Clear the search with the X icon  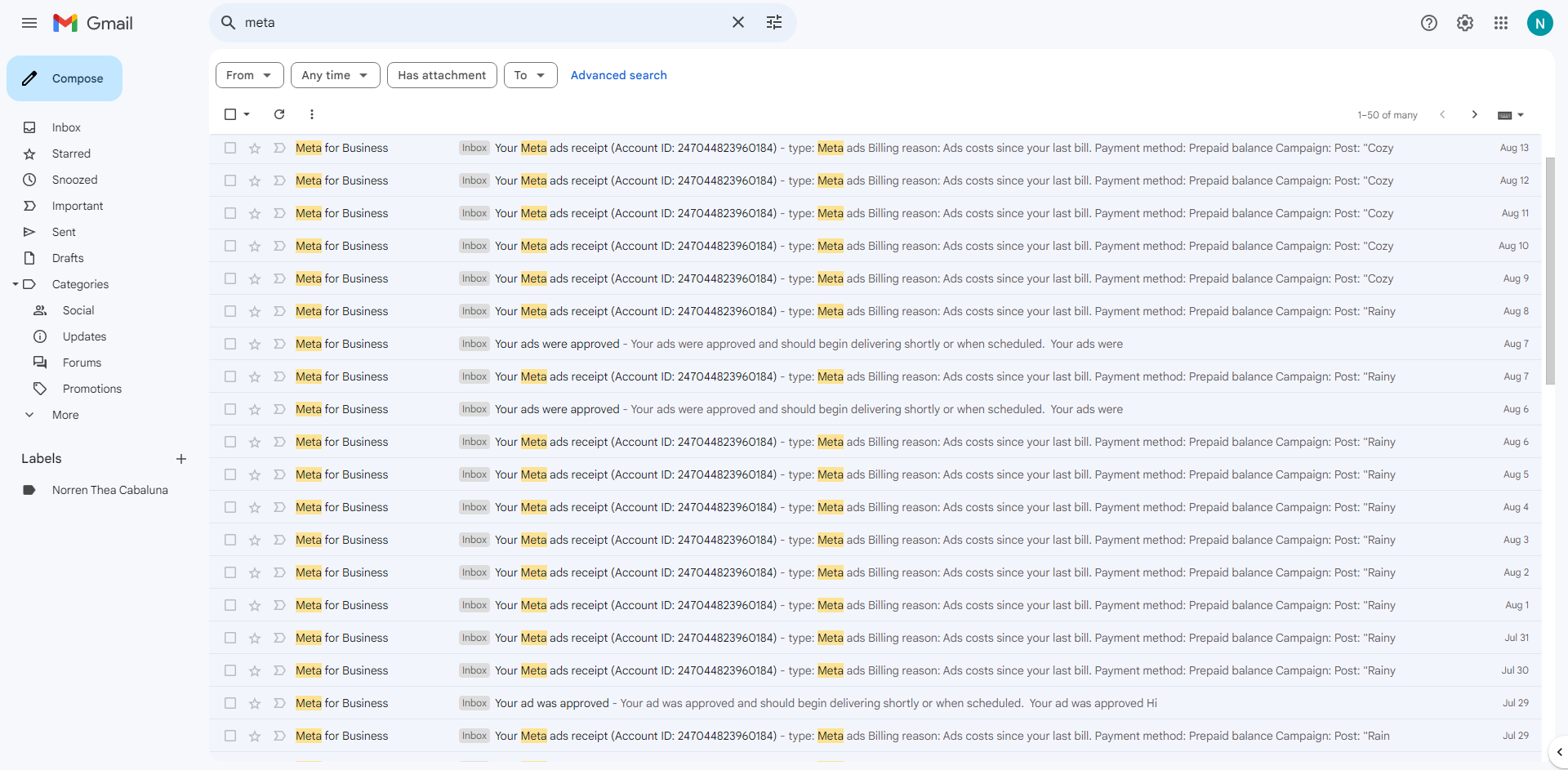click(x=738, y=23)
